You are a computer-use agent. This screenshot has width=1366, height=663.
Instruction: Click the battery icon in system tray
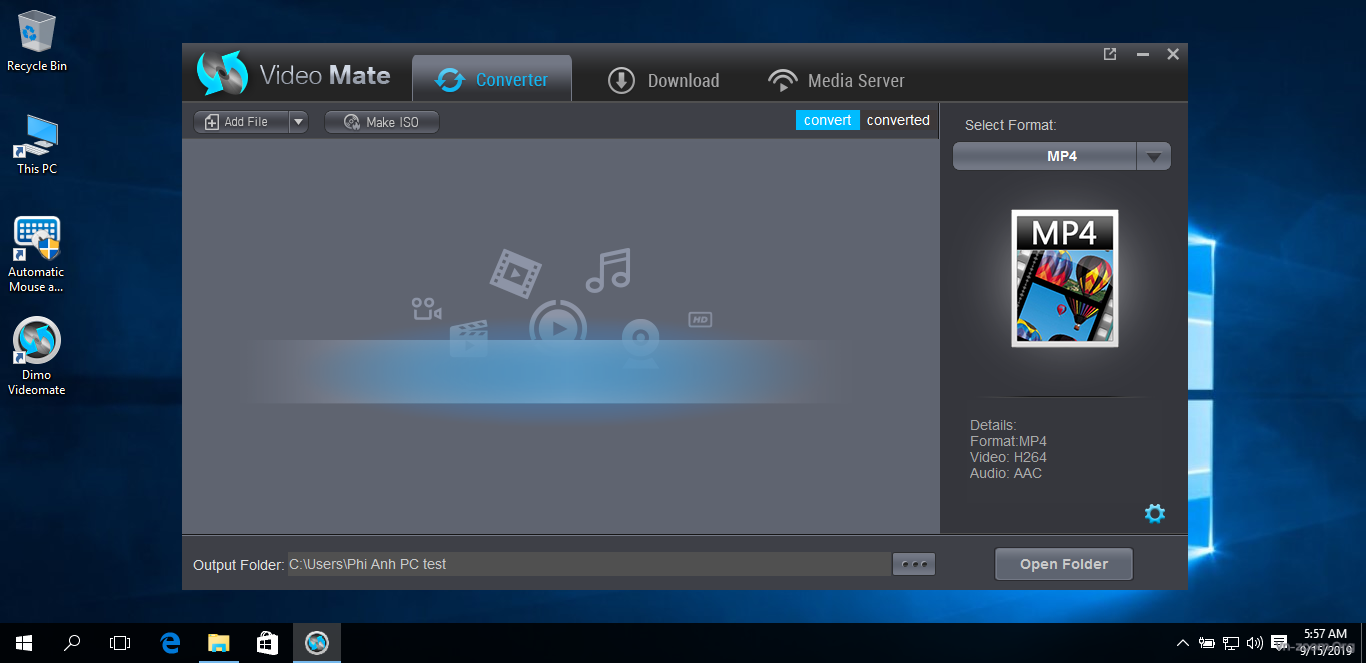[1207, 643]
